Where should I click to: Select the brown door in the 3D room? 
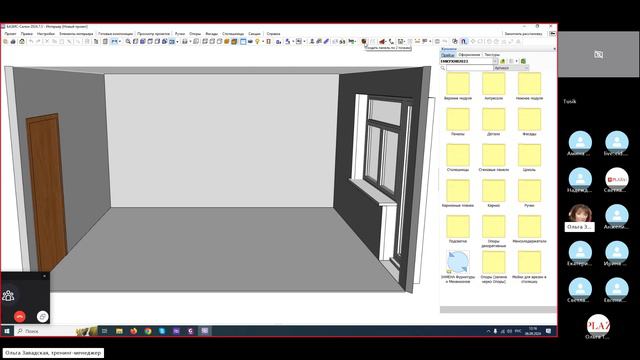tap(46, 191)
